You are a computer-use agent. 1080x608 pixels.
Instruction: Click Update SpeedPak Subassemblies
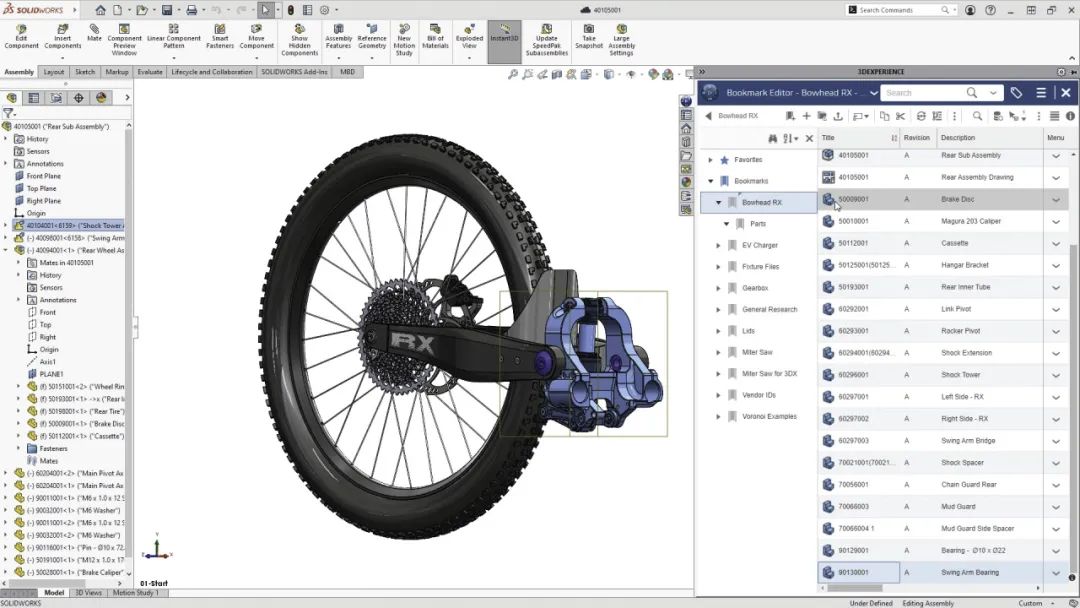(547, 40)
